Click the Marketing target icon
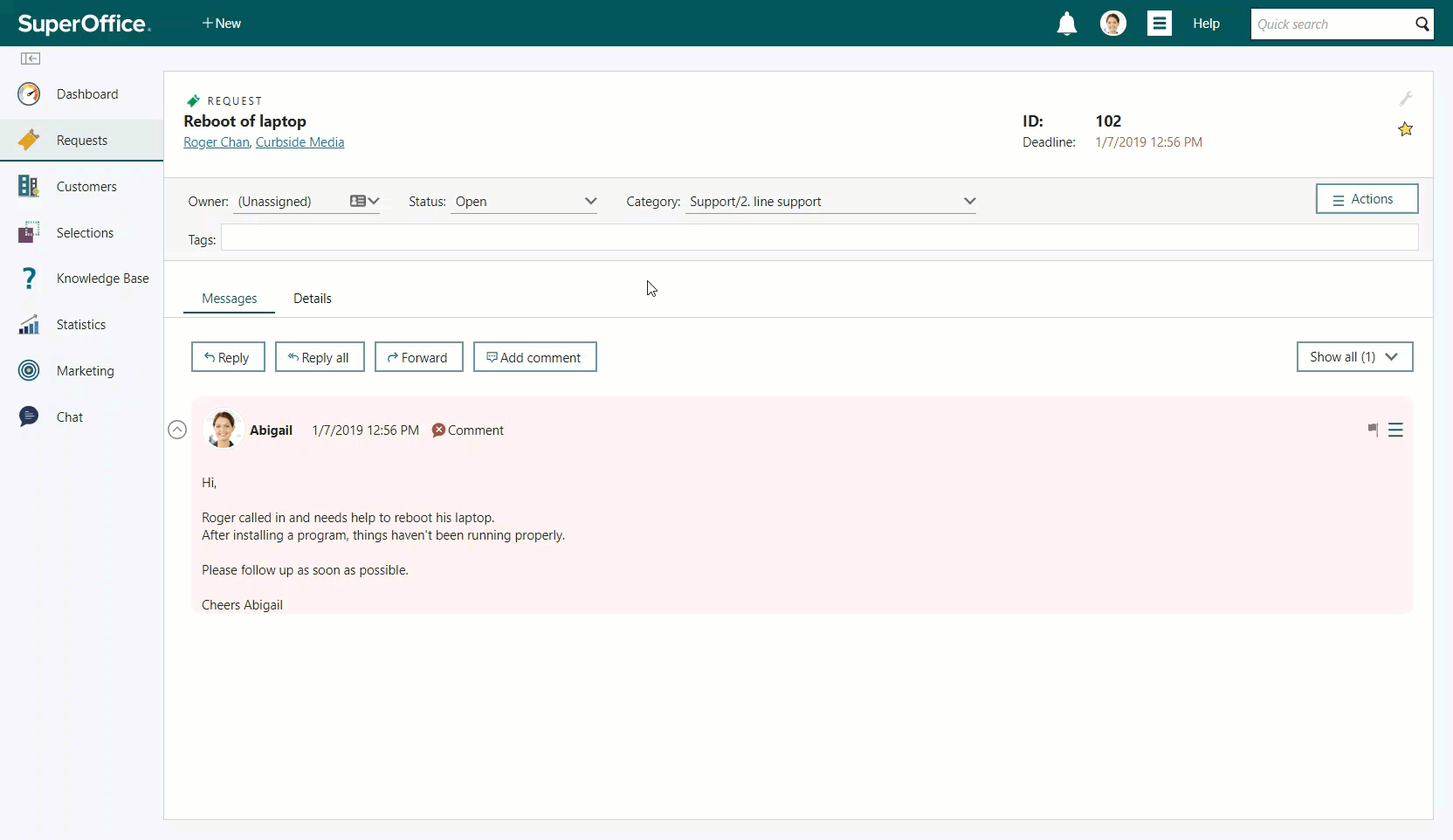1453x840 pixels. (x=29, y=371)
